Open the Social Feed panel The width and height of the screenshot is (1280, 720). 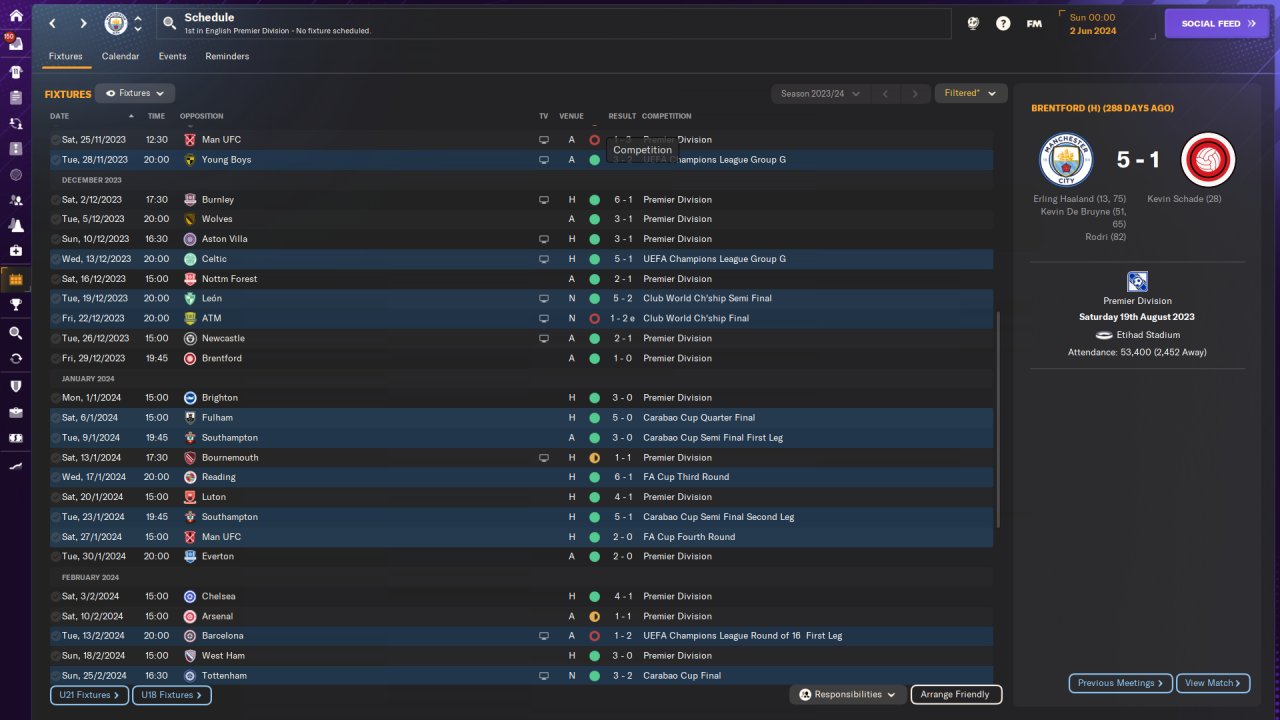pyautogui.click(x=1217, y=23)
